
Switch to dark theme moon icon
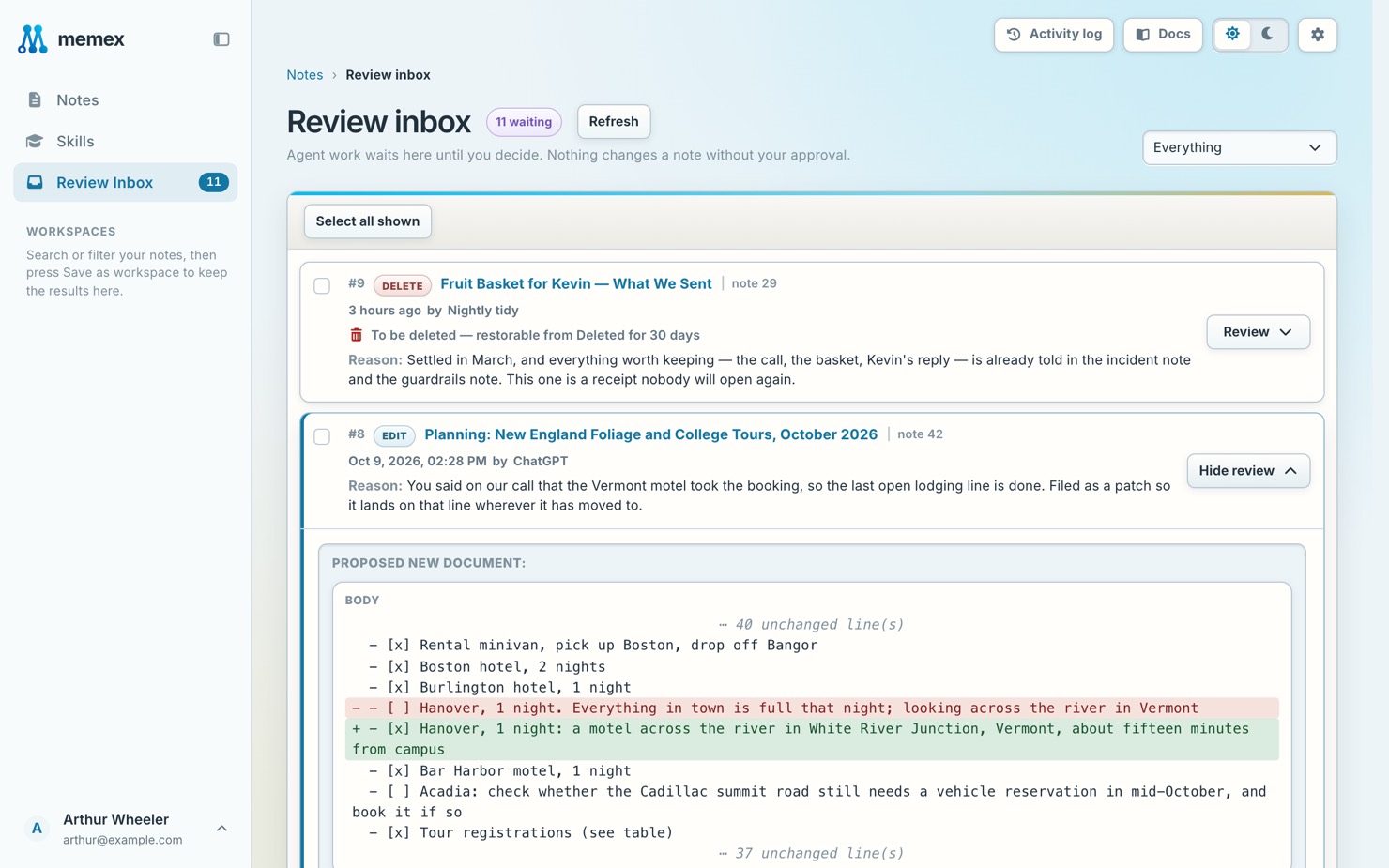[x=1268, y=35]
